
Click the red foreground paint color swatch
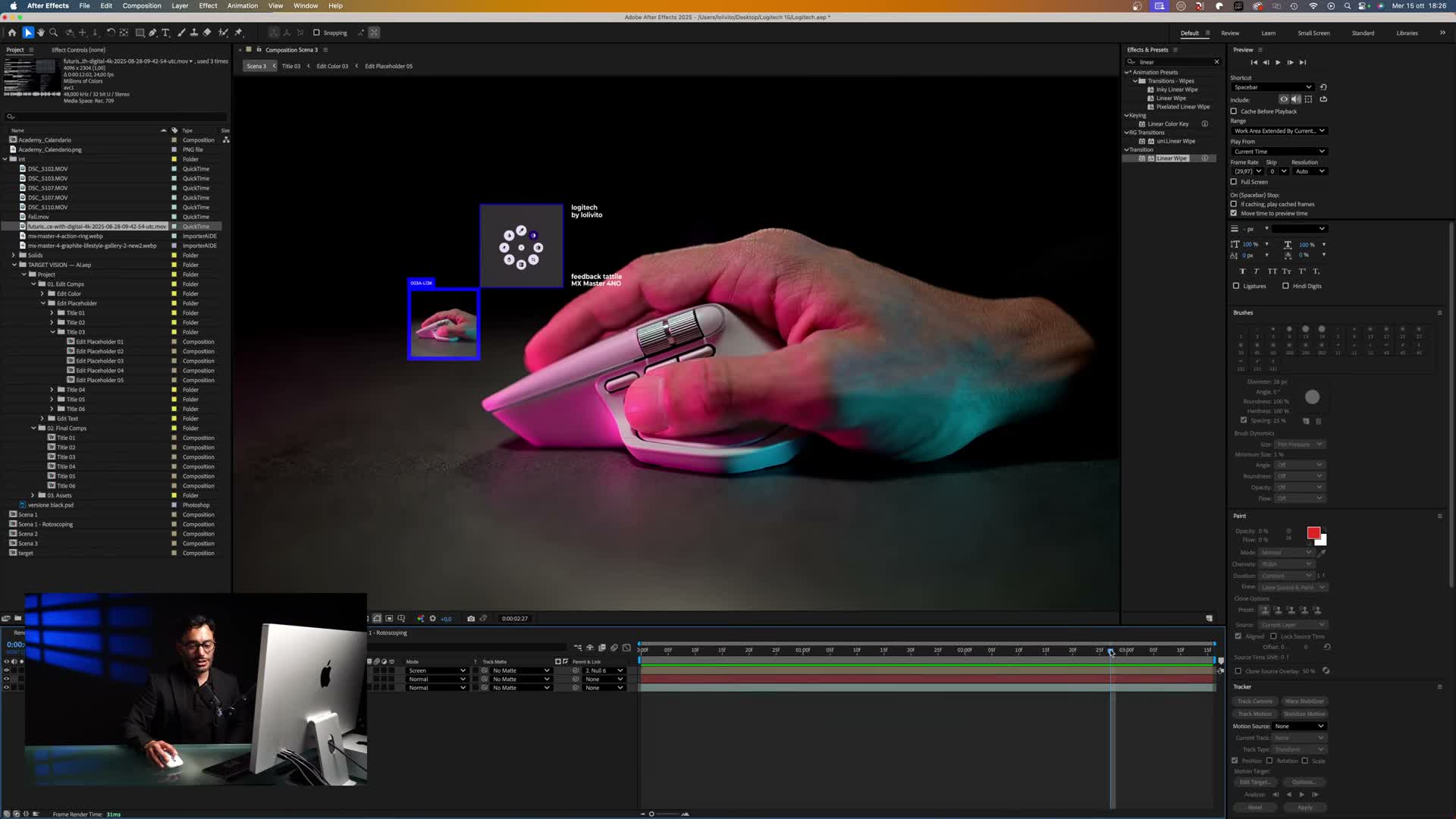click(1313, 533)
